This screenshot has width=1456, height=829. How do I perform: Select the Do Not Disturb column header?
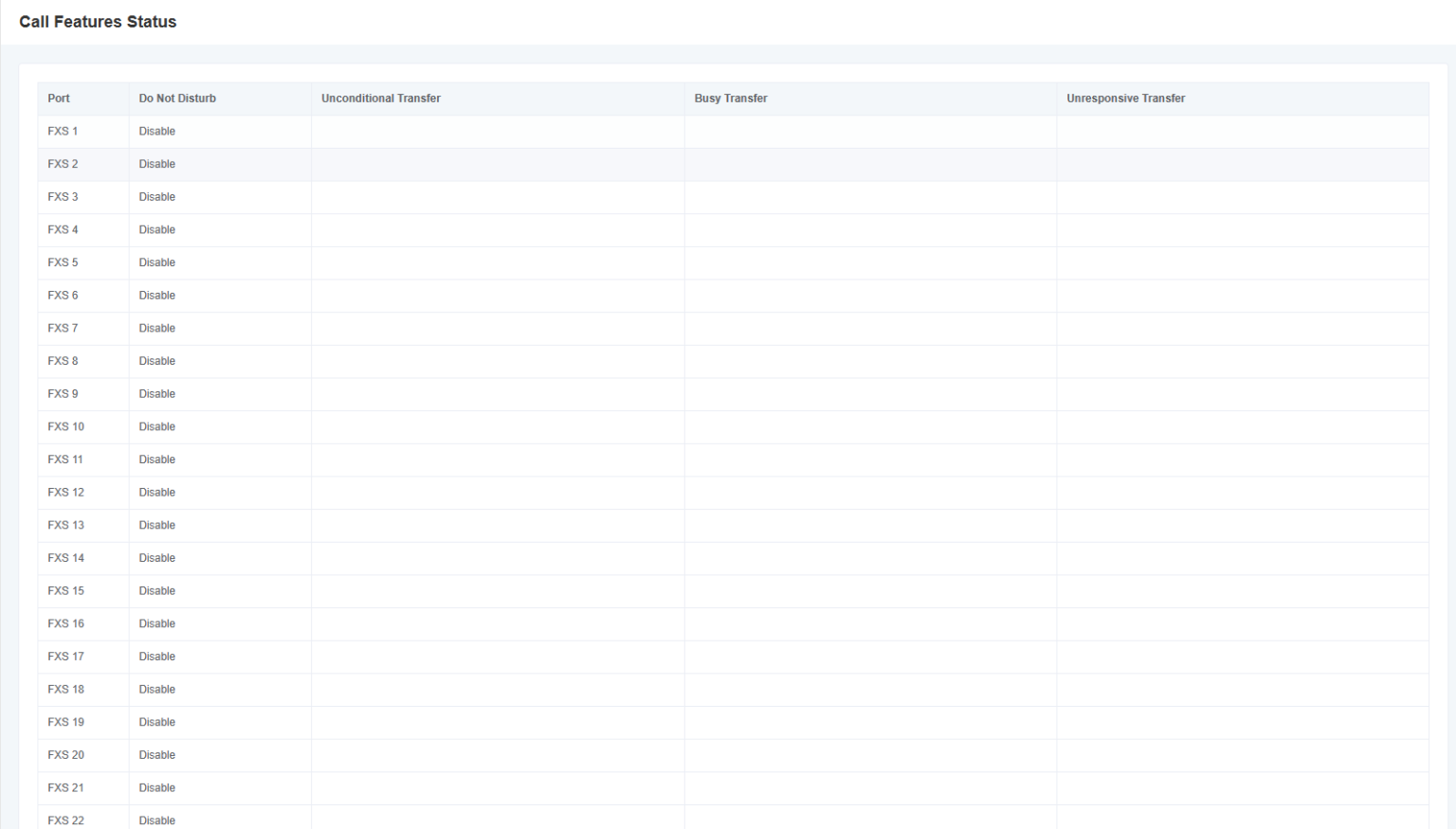click(x=177, y=99)
